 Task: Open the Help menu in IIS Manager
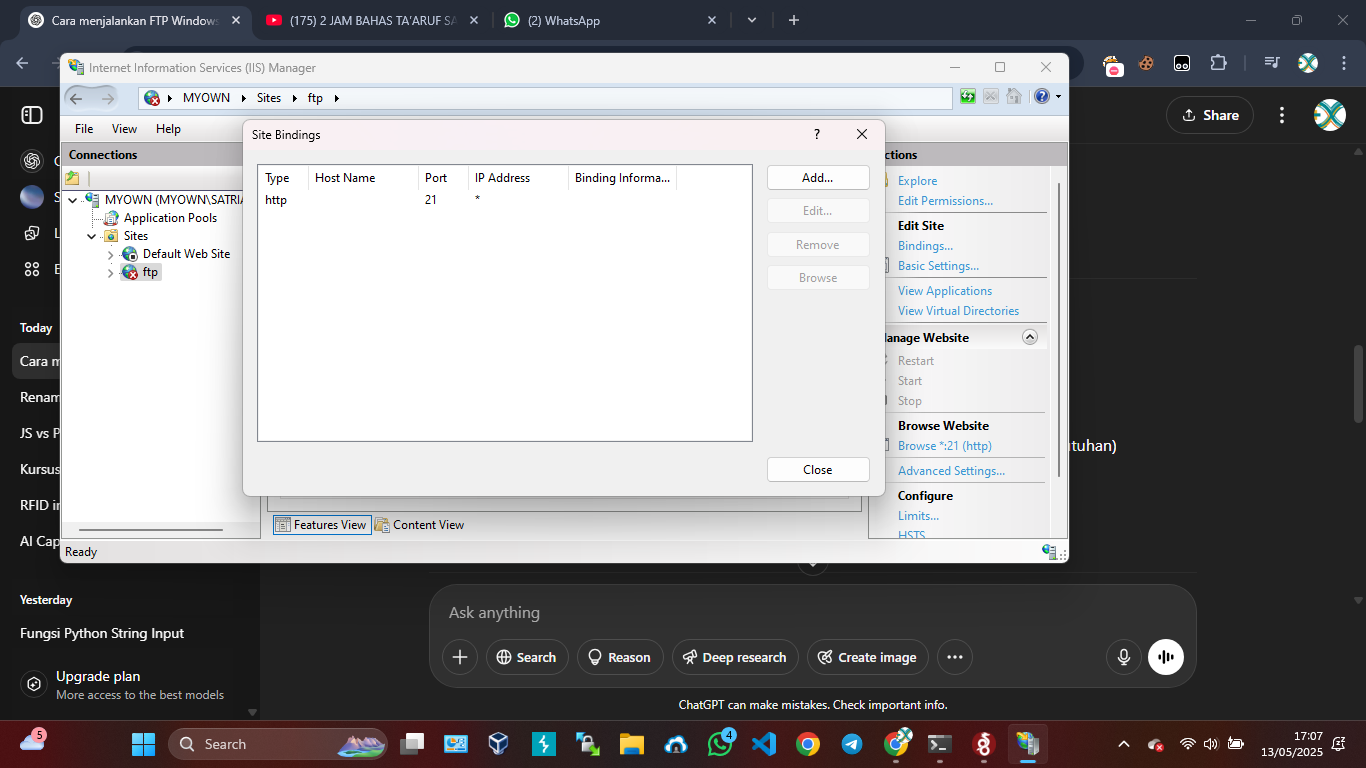tap(168, 129)
